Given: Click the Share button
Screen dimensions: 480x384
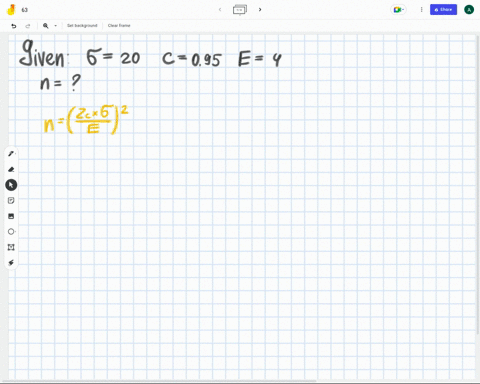Looking at the screenshot, I should (443, 10).
